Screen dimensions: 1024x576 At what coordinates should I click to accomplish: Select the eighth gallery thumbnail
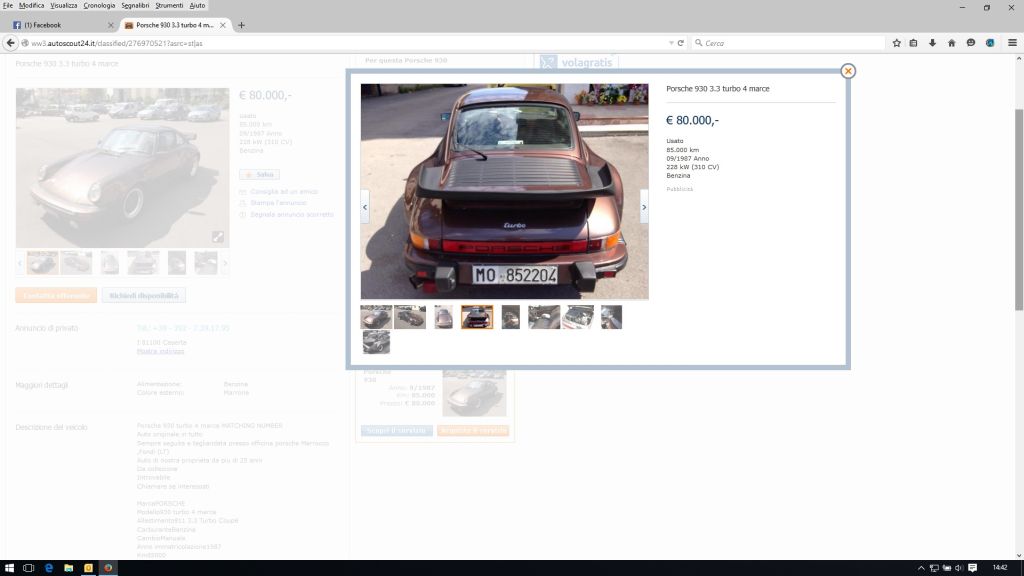click(611, 317)
